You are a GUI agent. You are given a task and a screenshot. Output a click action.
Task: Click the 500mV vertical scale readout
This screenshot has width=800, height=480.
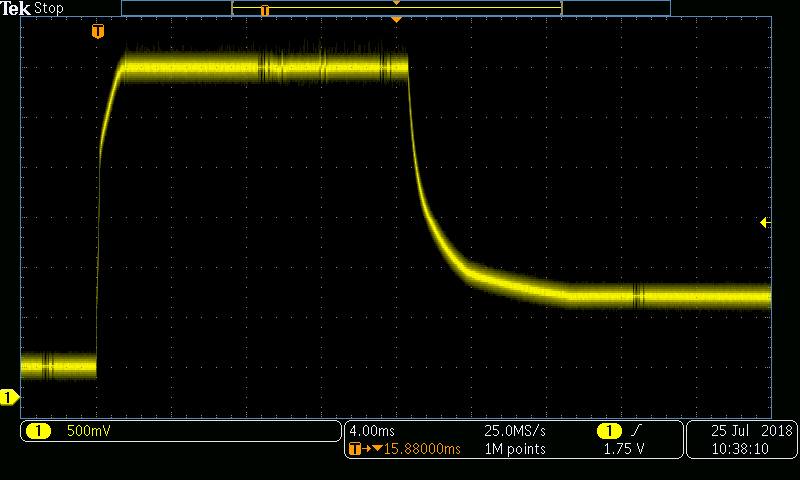pyautogui.click(x=88, y=431)
